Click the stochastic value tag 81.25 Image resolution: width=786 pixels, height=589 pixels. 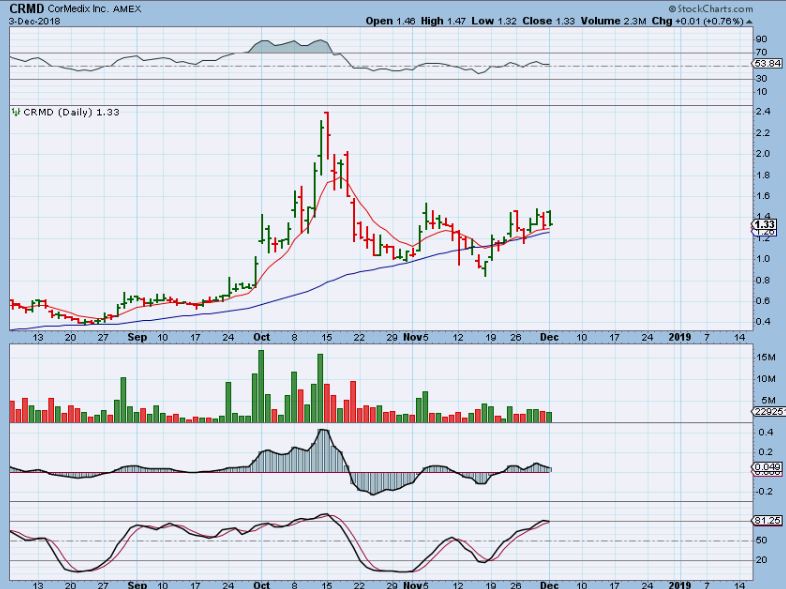[x=765, y=521]
